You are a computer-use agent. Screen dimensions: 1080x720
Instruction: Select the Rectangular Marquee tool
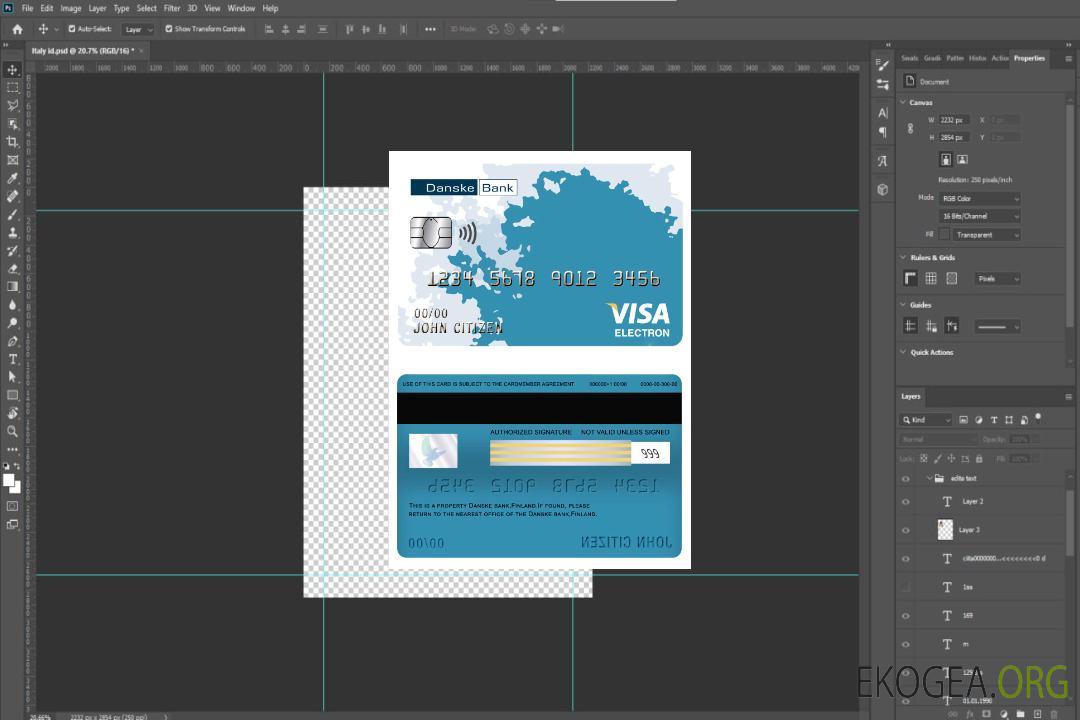click(12, 88)
